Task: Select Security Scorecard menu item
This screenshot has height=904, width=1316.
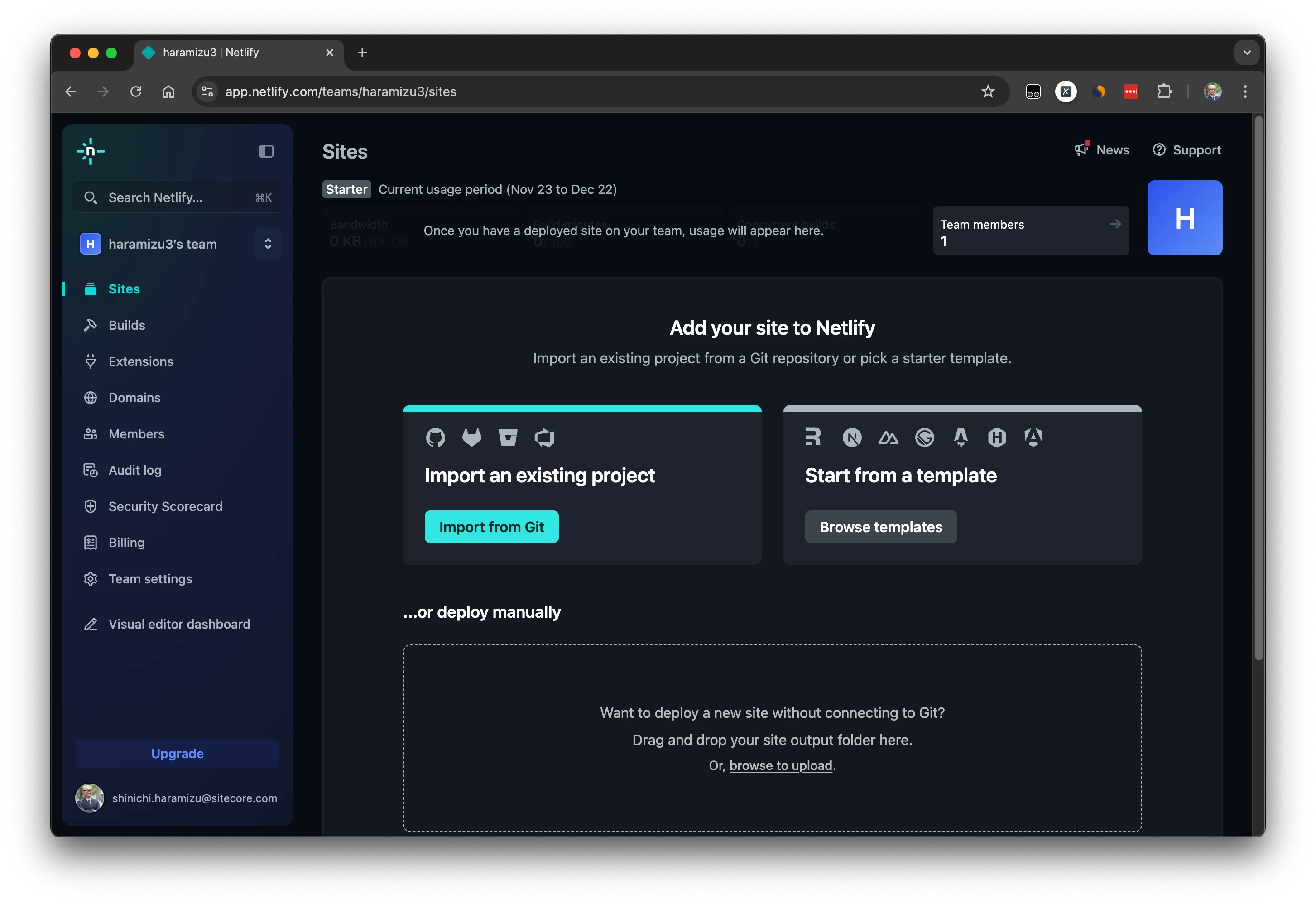Action: point(165,506)
